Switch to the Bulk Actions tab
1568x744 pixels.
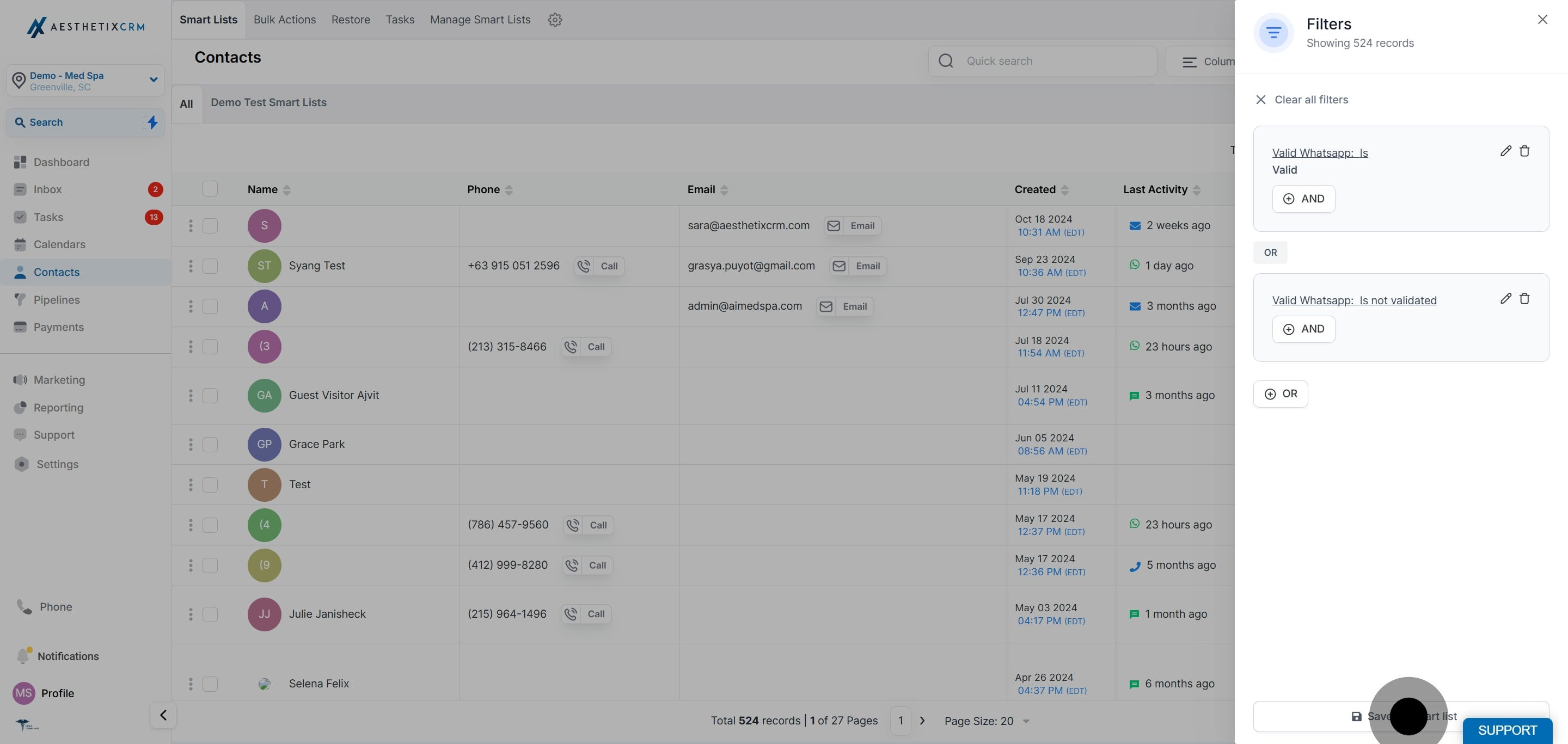tap(284, 20)
